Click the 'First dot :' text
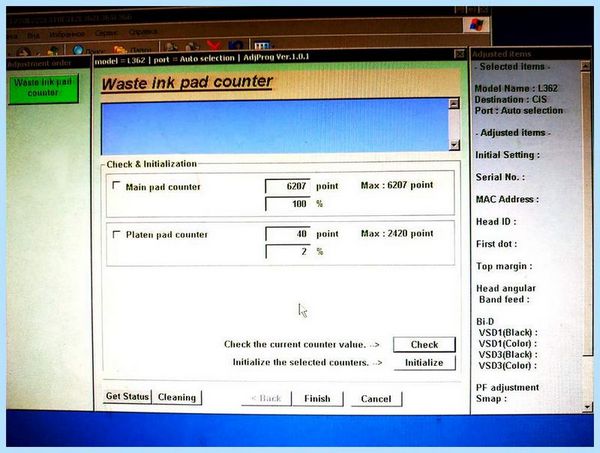Screen dimensions: 600x453 click(x=496, y=244)
